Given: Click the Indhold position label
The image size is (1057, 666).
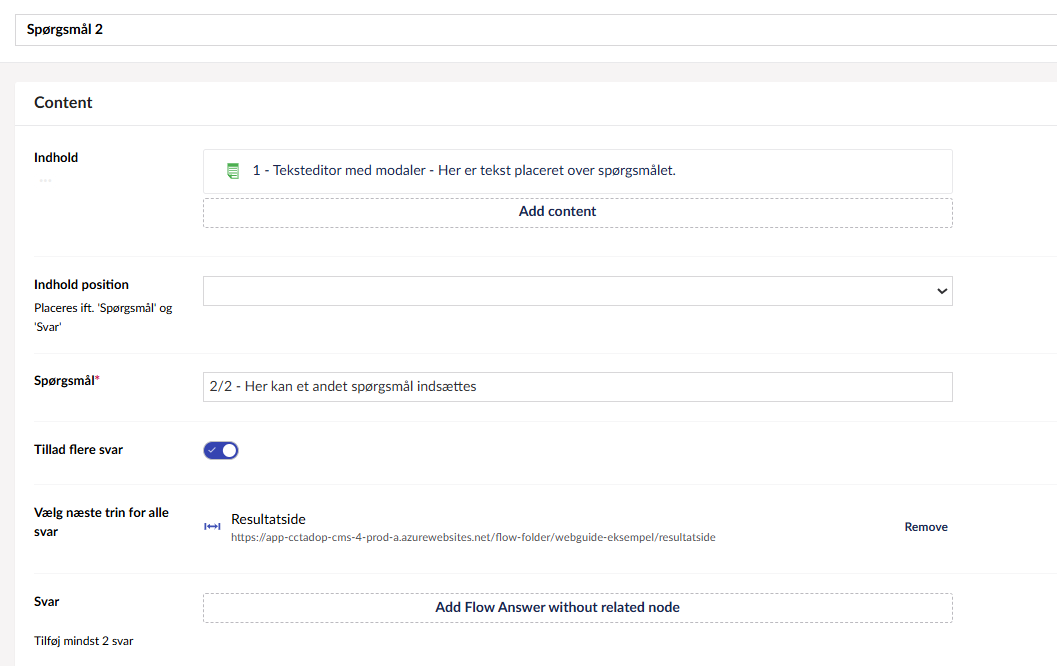Looking at the screenshot, I should 81,285.
